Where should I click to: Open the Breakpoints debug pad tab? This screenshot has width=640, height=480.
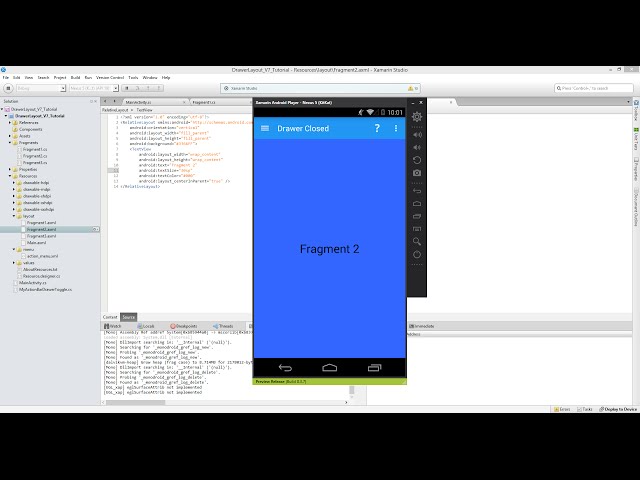(184, 326)
